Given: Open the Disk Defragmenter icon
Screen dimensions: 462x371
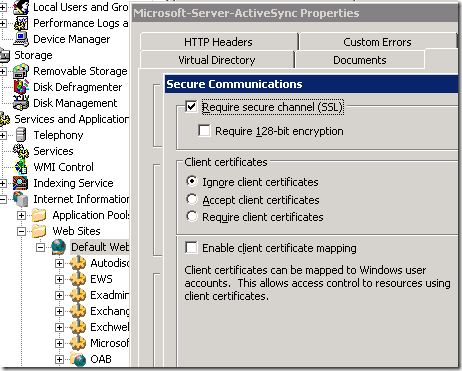Looking at the screenshot, I should pos(21,87).
